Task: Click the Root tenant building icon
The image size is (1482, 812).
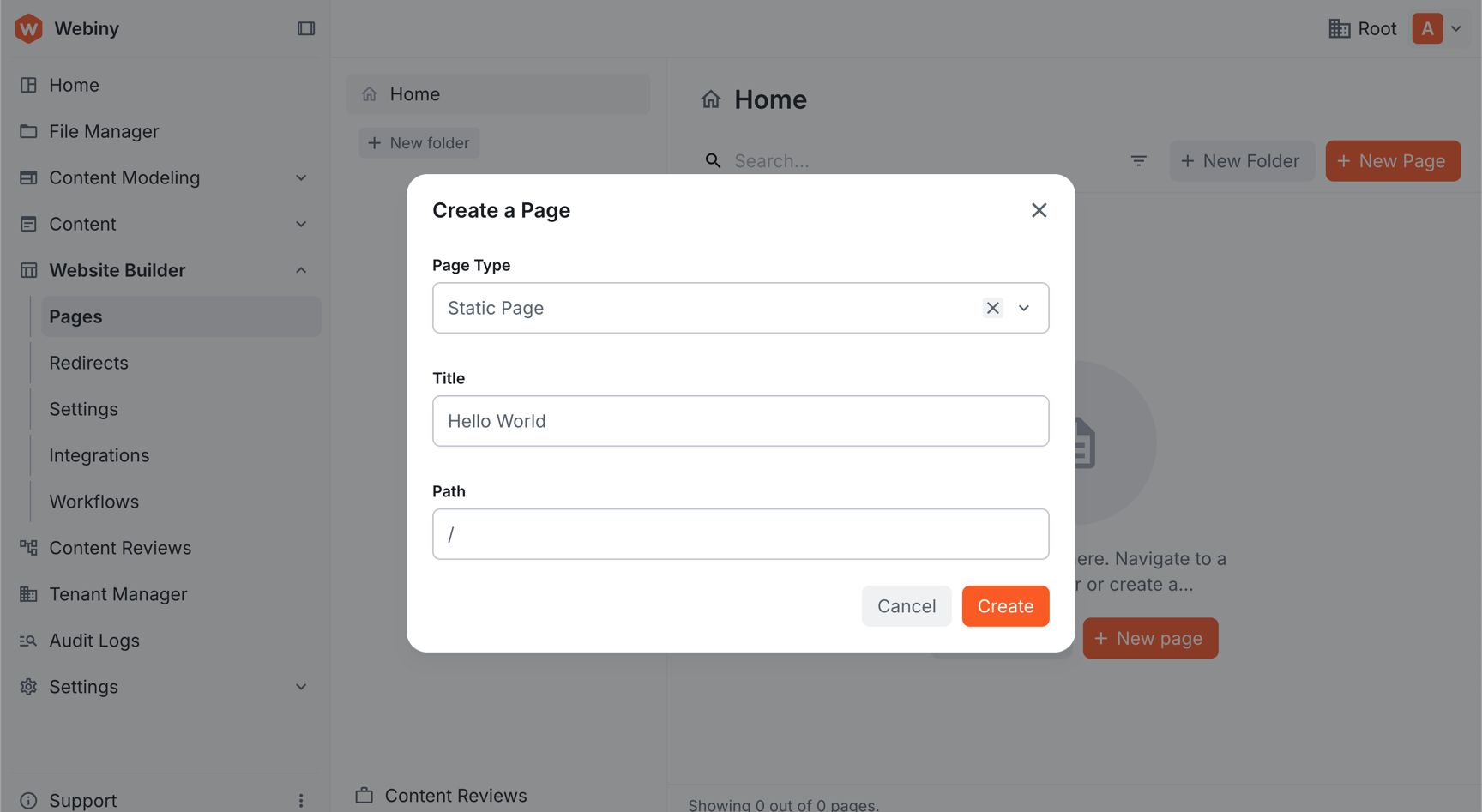Action: click(1339, 27)
